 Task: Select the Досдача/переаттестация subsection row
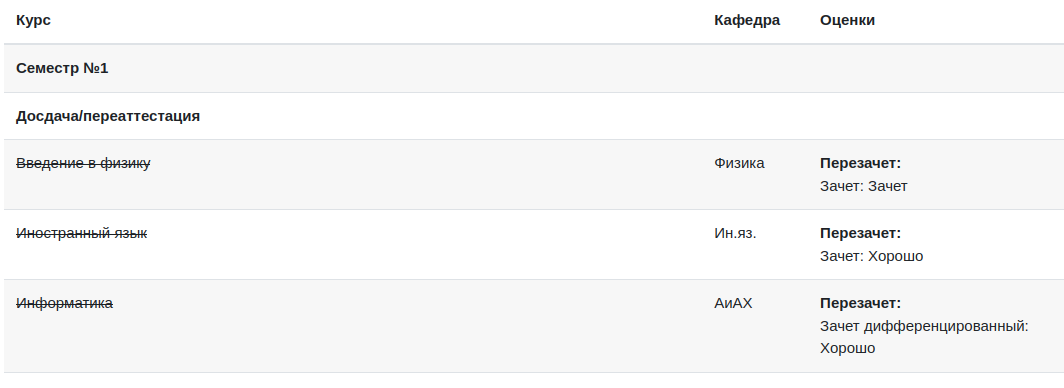tap(532, 116)
